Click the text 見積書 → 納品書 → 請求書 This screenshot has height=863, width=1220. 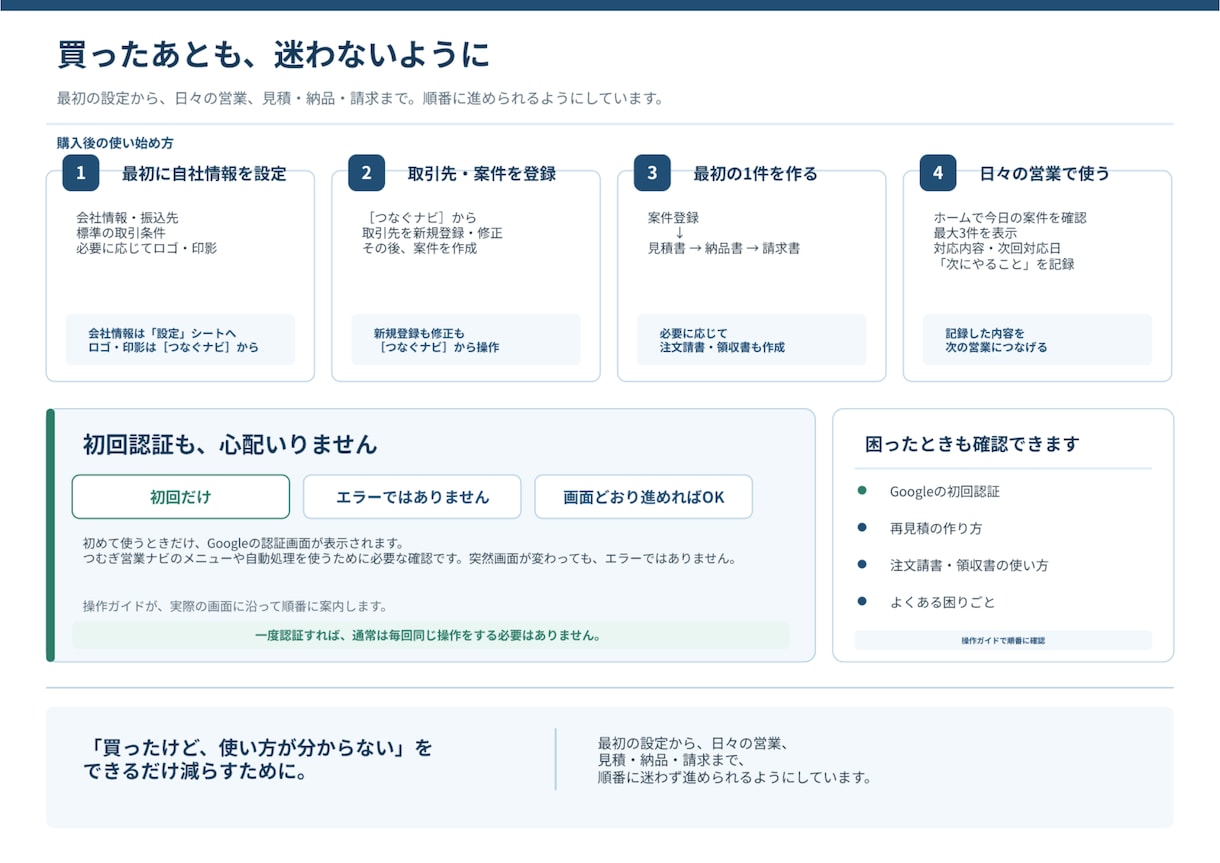coord(724,248)
